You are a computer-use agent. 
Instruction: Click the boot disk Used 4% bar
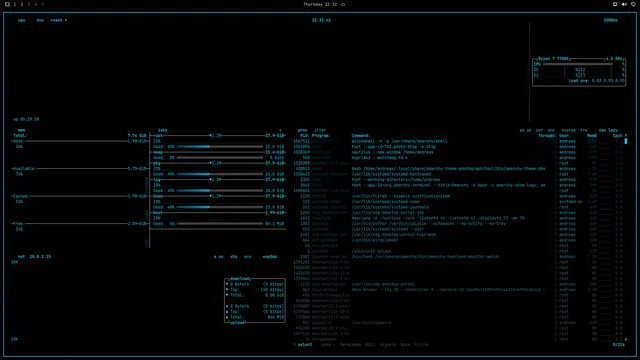220,224
